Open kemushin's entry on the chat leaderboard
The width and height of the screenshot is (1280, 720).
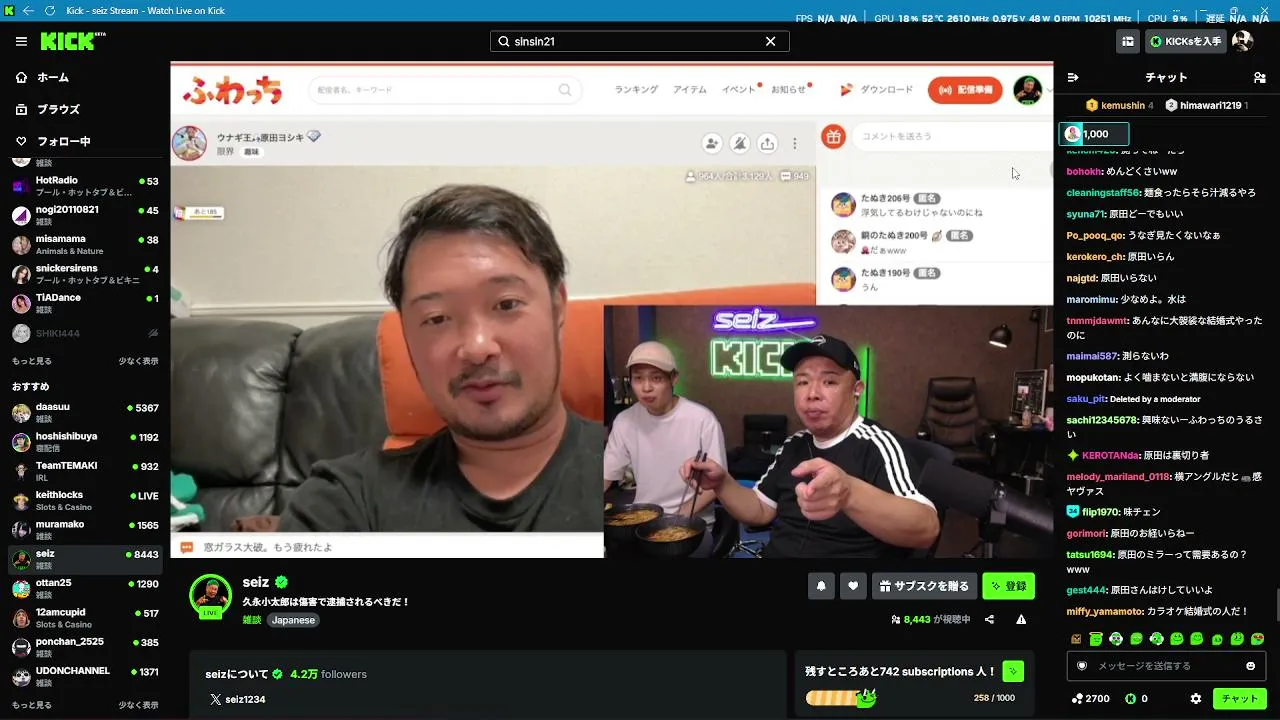coord(1119,105)
